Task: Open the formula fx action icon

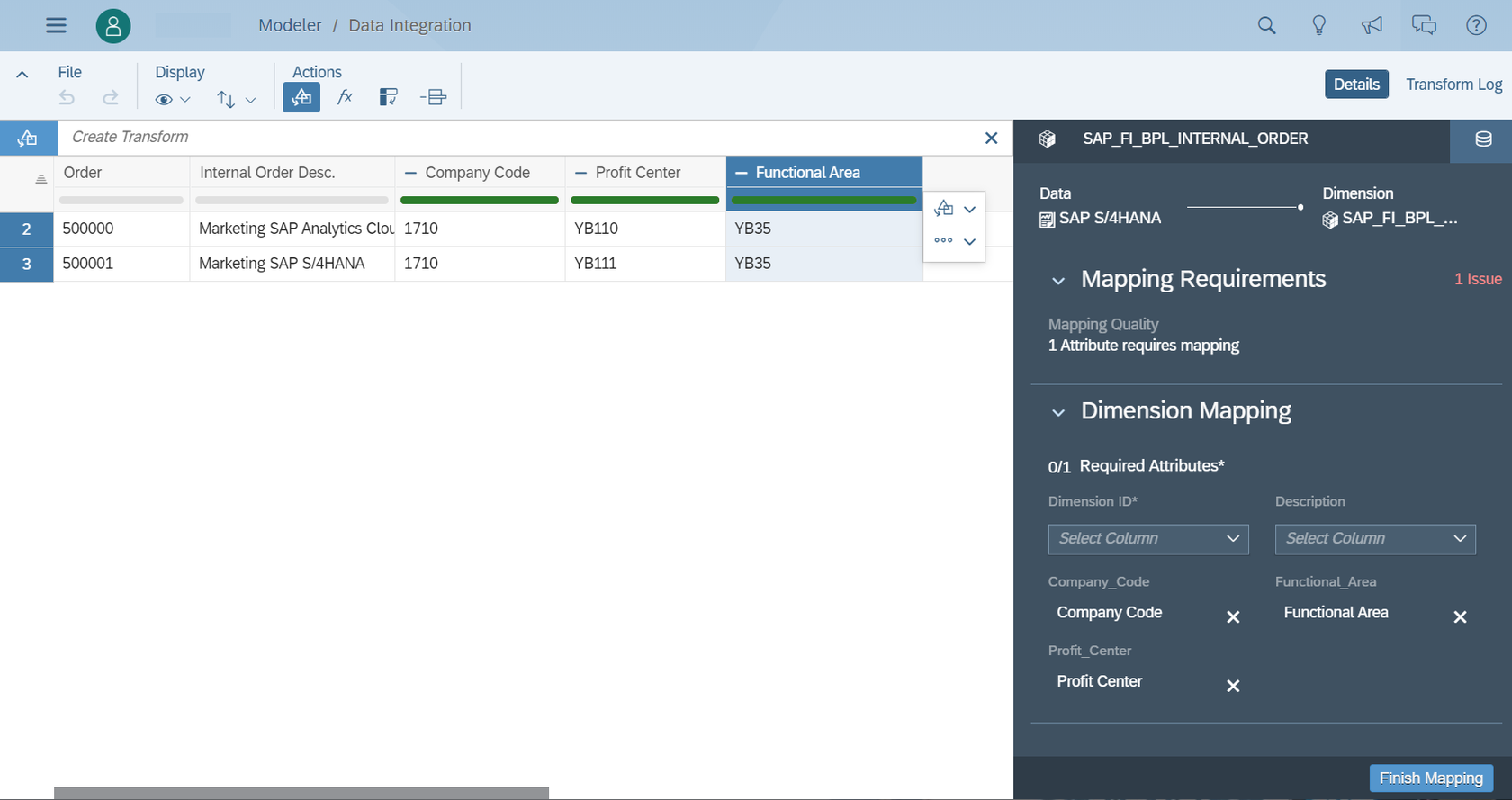Action: 345,97
